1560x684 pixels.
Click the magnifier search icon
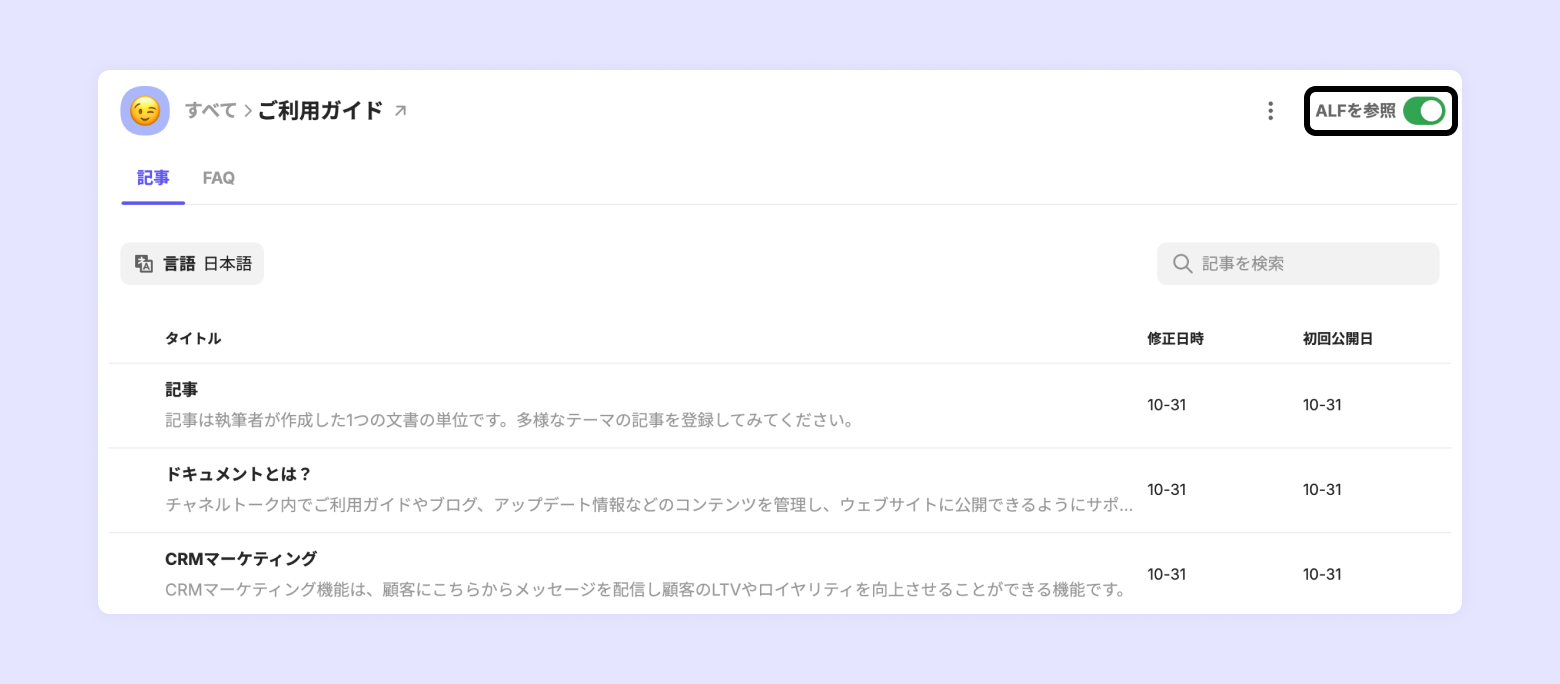point(1182,264)
